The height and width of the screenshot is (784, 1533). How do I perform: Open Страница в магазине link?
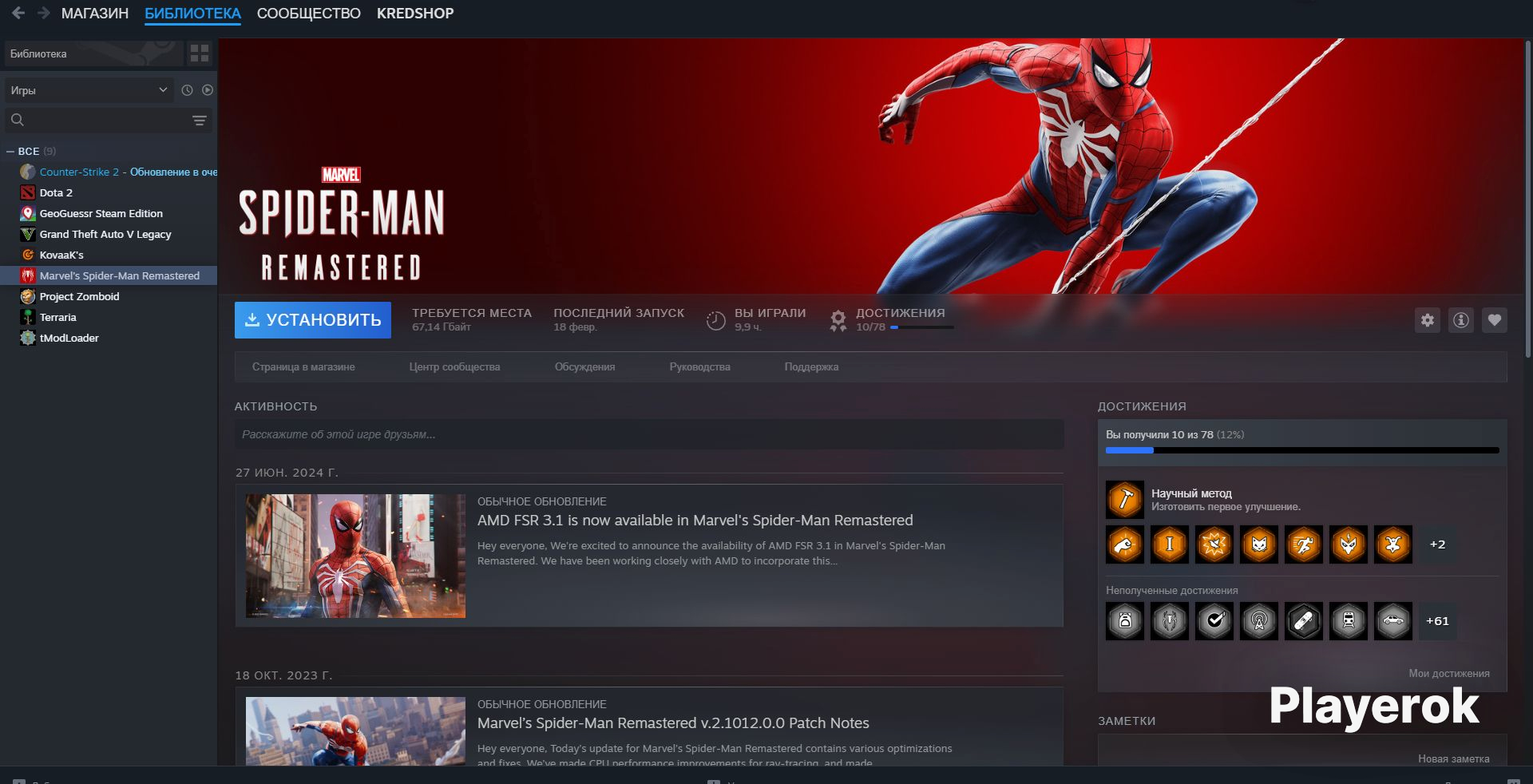303,367
